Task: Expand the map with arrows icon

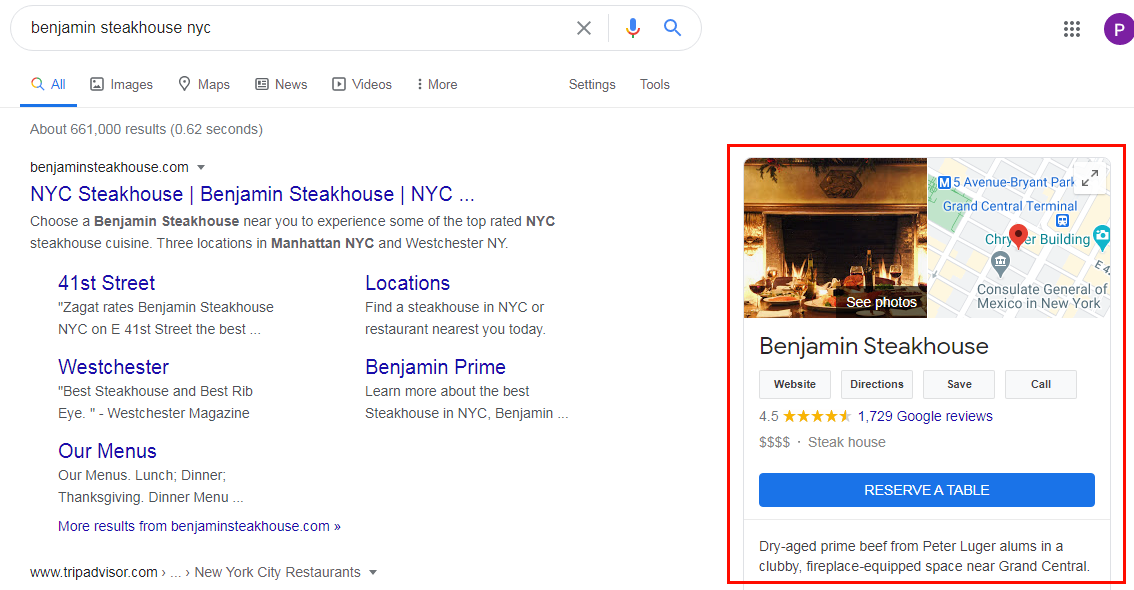Action: (x=1090, y=177)
